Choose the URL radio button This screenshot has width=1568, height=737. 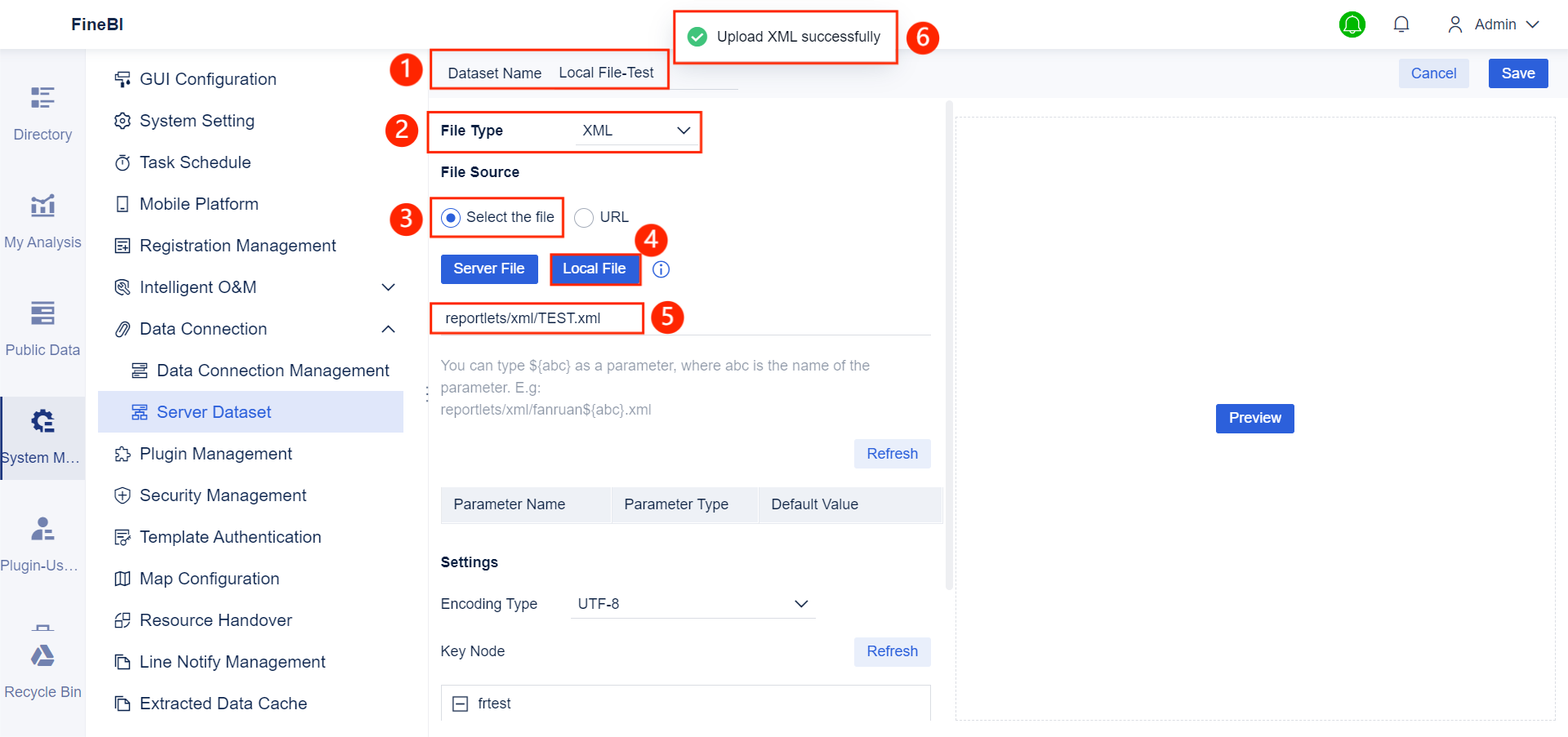pos(584,218)
